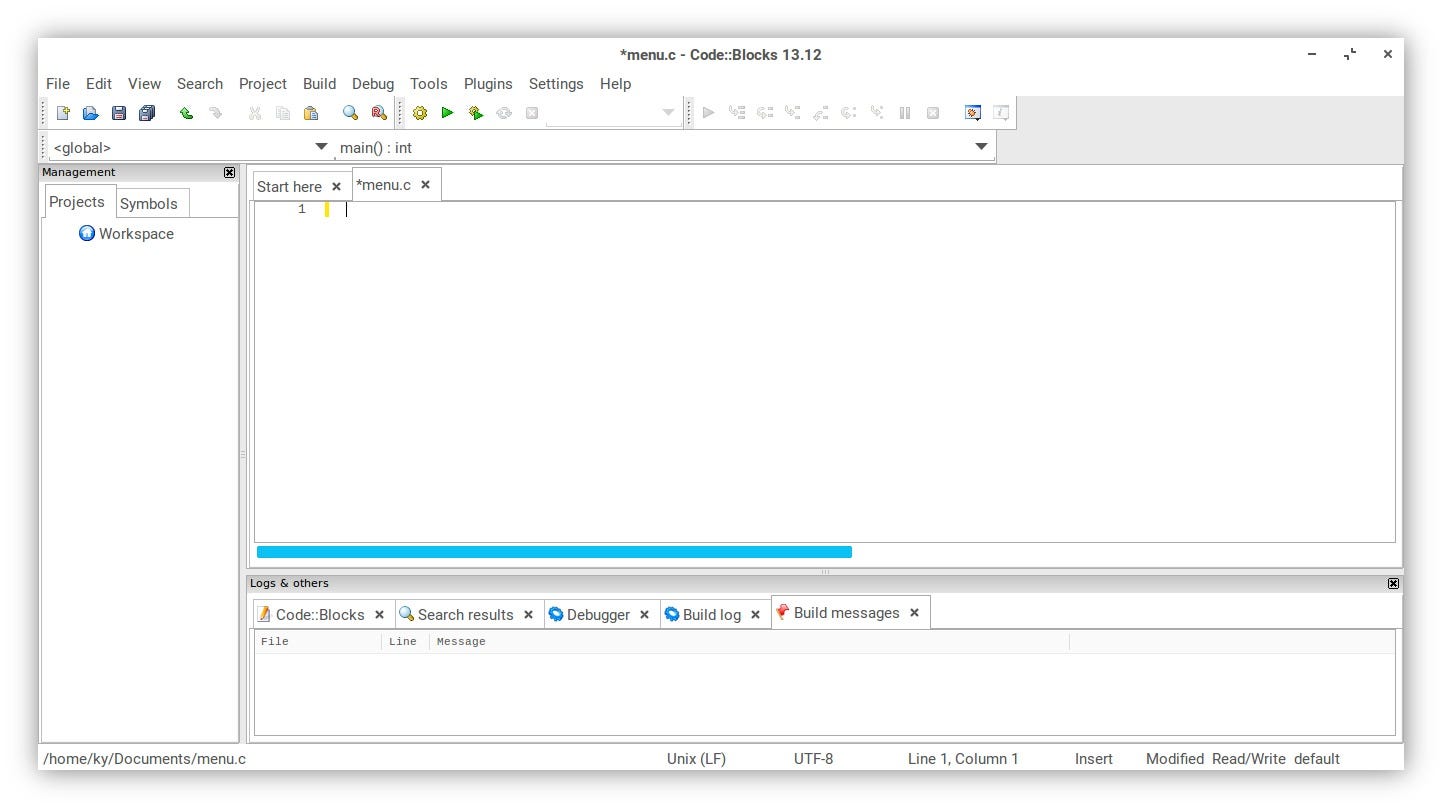Open the Debug menu
This screenshot has height=810, width=1444.
pos(373,84)
